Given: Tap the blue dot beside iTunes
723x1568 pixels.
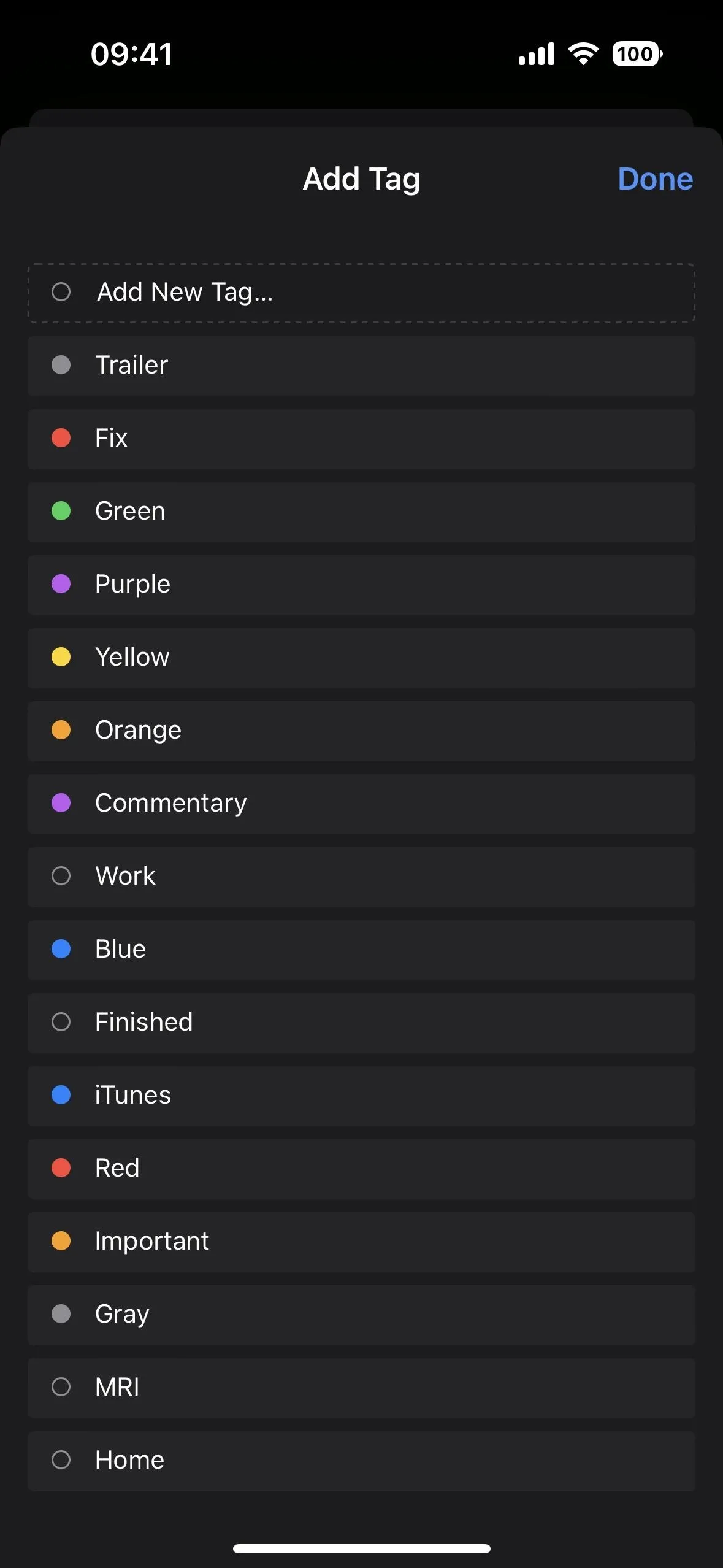Looking at the screenshot, I should [61, 1095].
